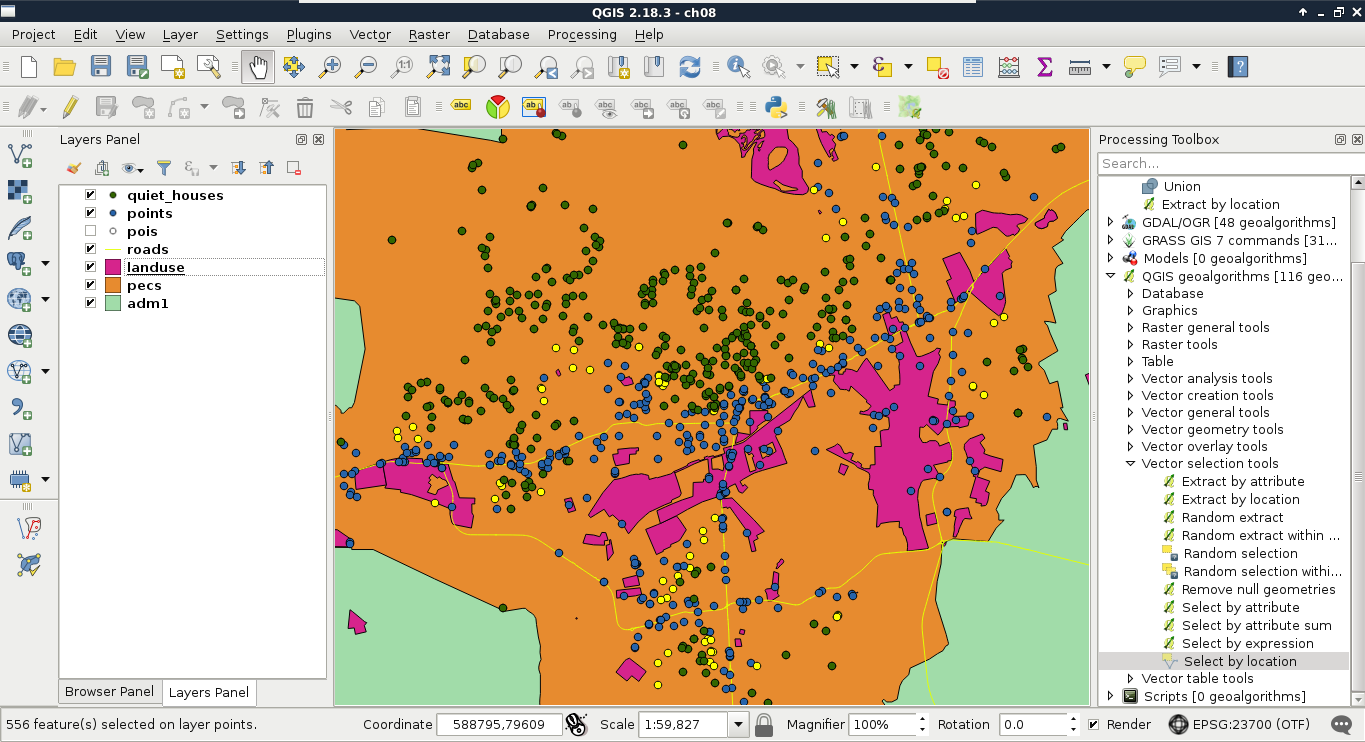Collapse the Vector selection tools group
1365x742 pixels.
click(1131, 464)
